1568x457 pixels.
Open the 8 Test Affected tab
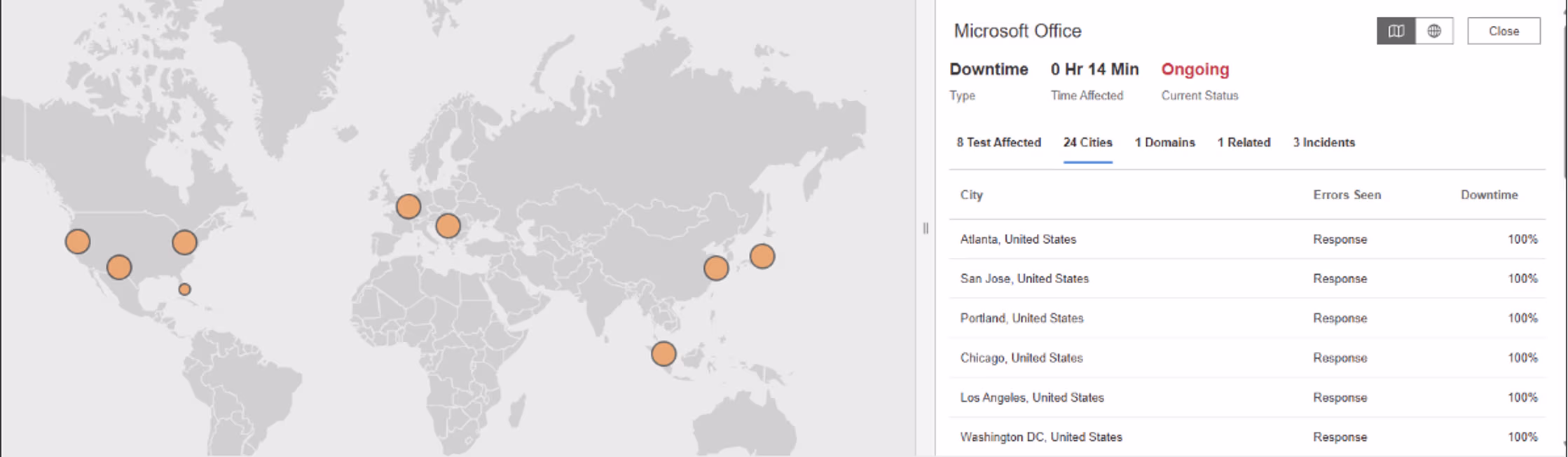pyautogui.click(x=998, y=142)
